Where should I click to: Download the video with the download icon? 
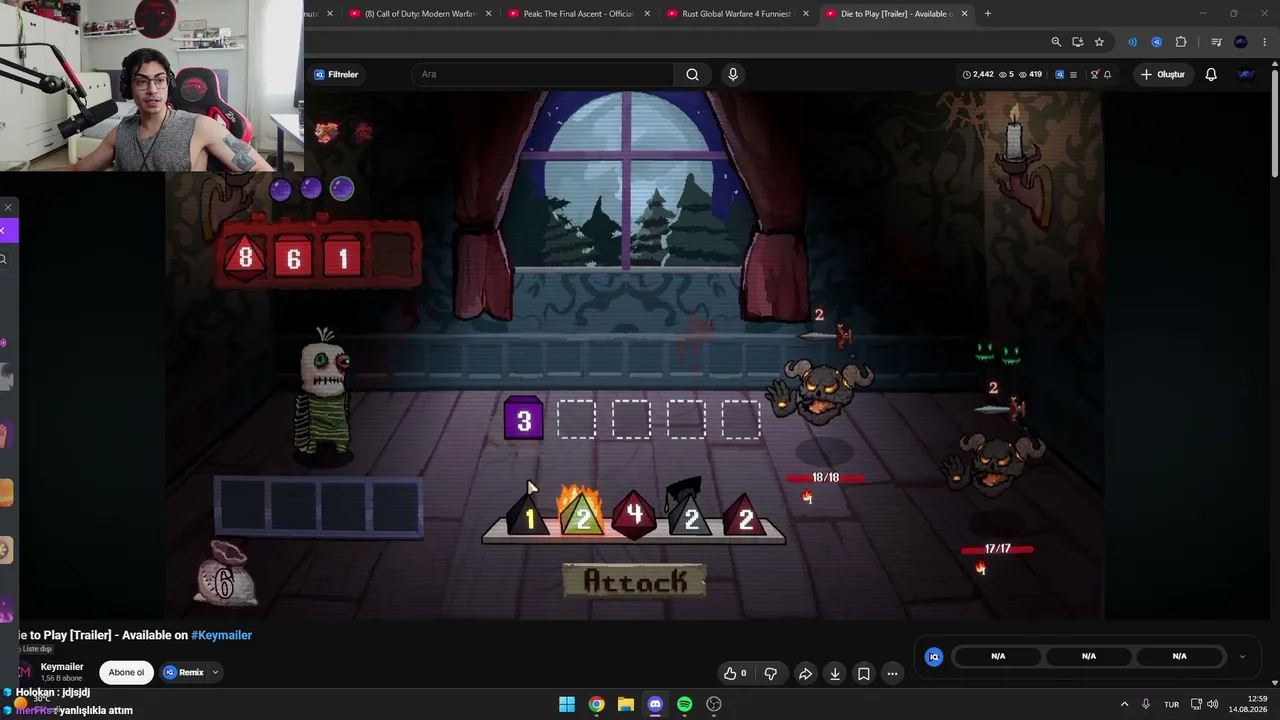click(835, 674)
